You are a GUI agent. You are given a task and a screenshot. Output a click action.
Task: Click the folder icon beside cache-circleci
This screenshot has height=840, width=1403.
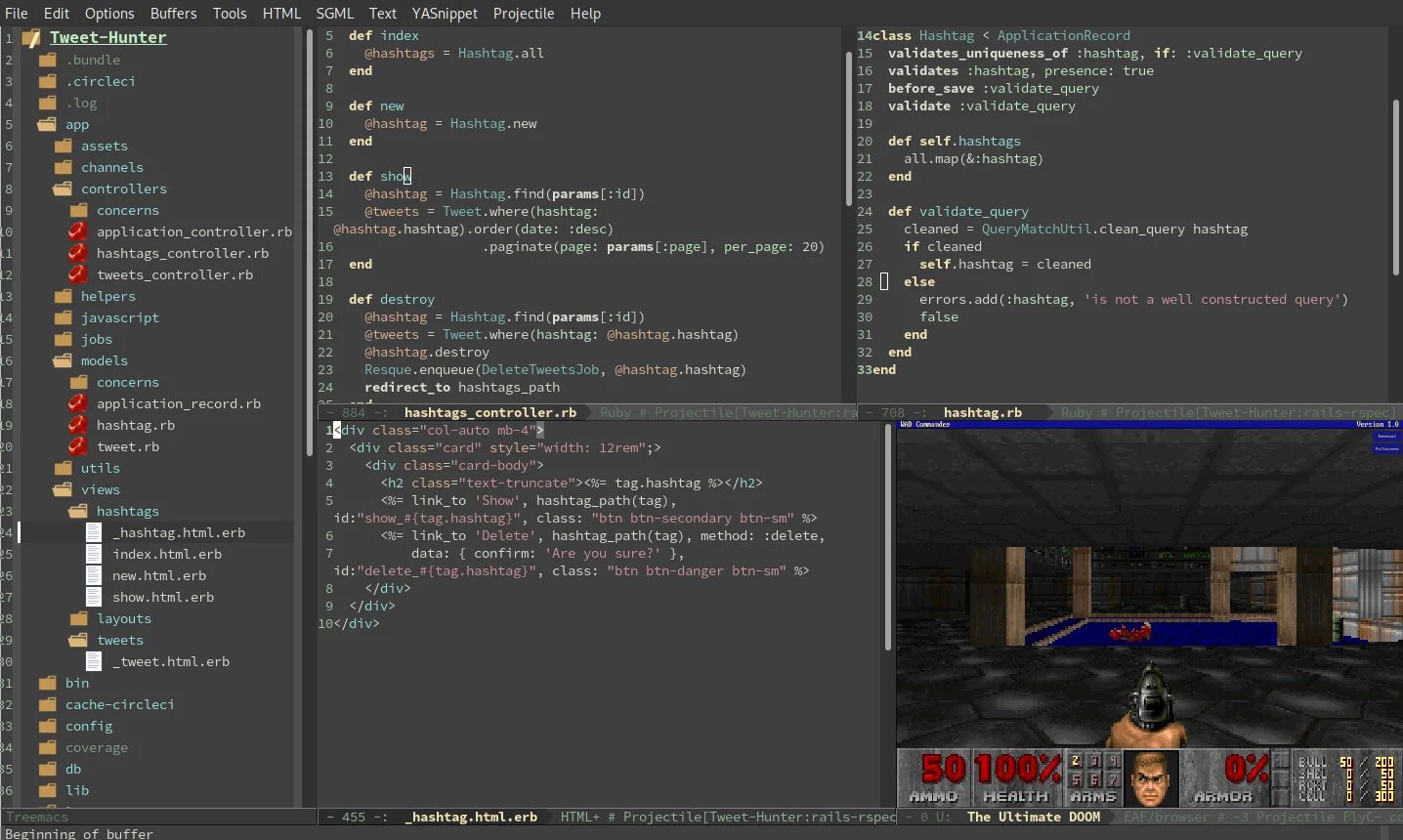tap(47, 704)
